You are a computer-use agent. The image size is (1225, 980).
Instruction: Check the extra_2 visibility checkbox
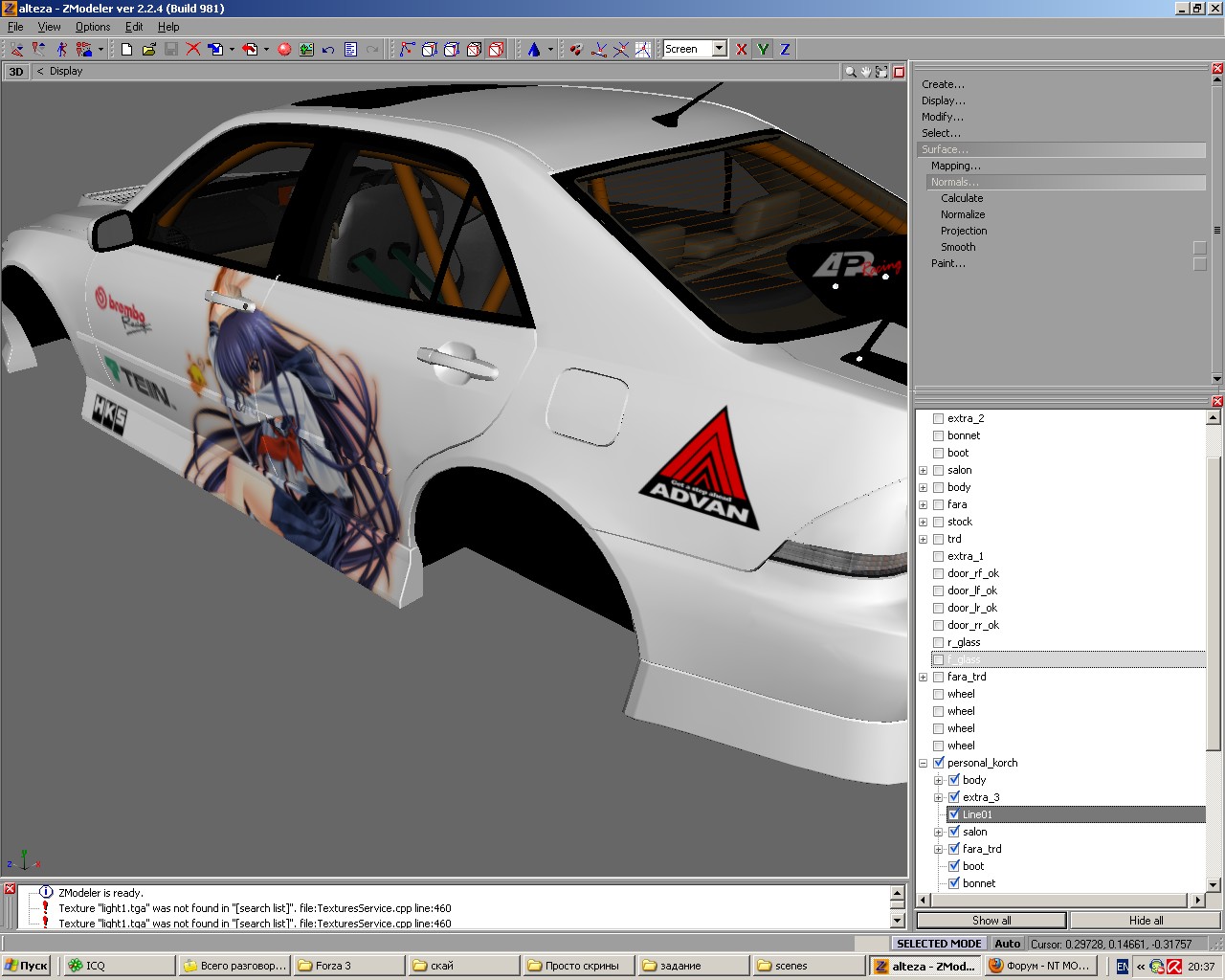pos(938,418)
